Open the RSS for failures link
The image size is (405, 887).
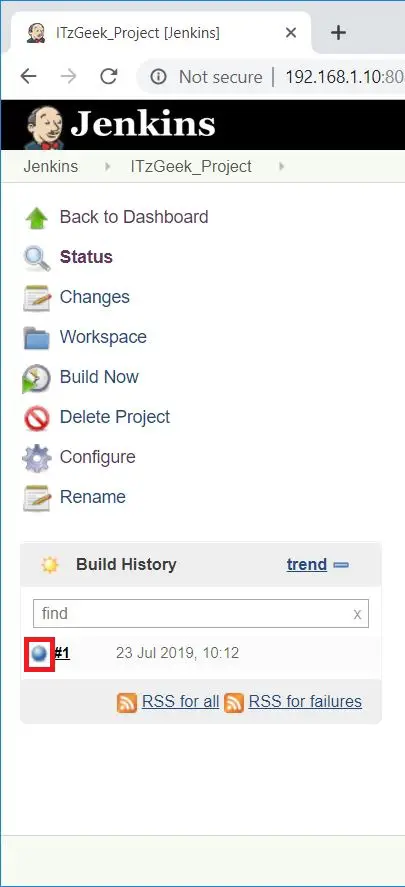305,701
